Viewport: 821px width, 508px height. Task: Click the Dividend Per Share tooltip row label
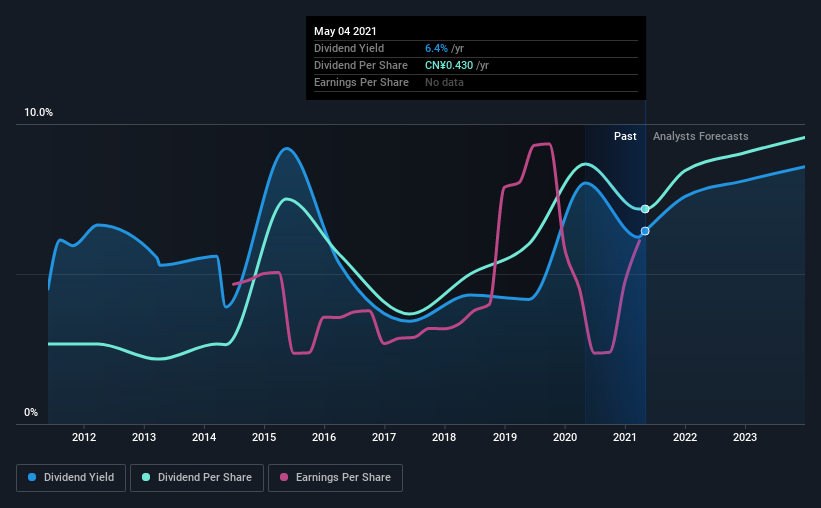[361, 65]
